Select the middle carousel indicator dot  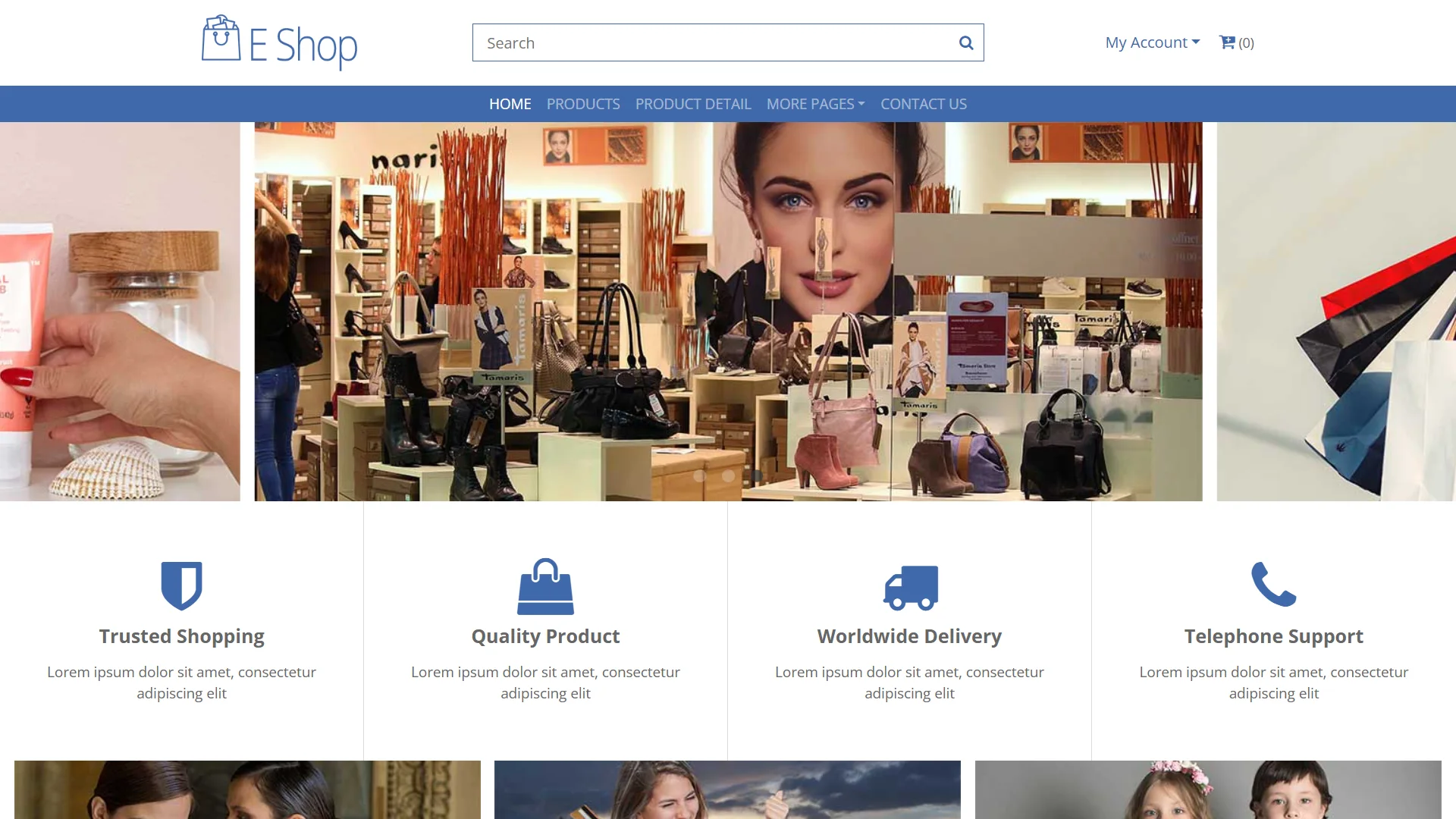pos(728,475)
